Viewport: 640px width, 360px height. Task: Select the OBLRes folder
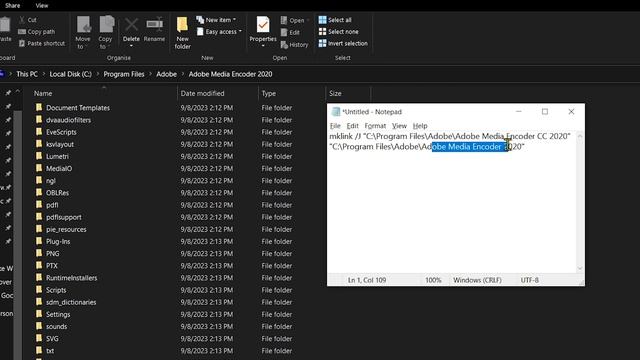[x=57, y=193]
